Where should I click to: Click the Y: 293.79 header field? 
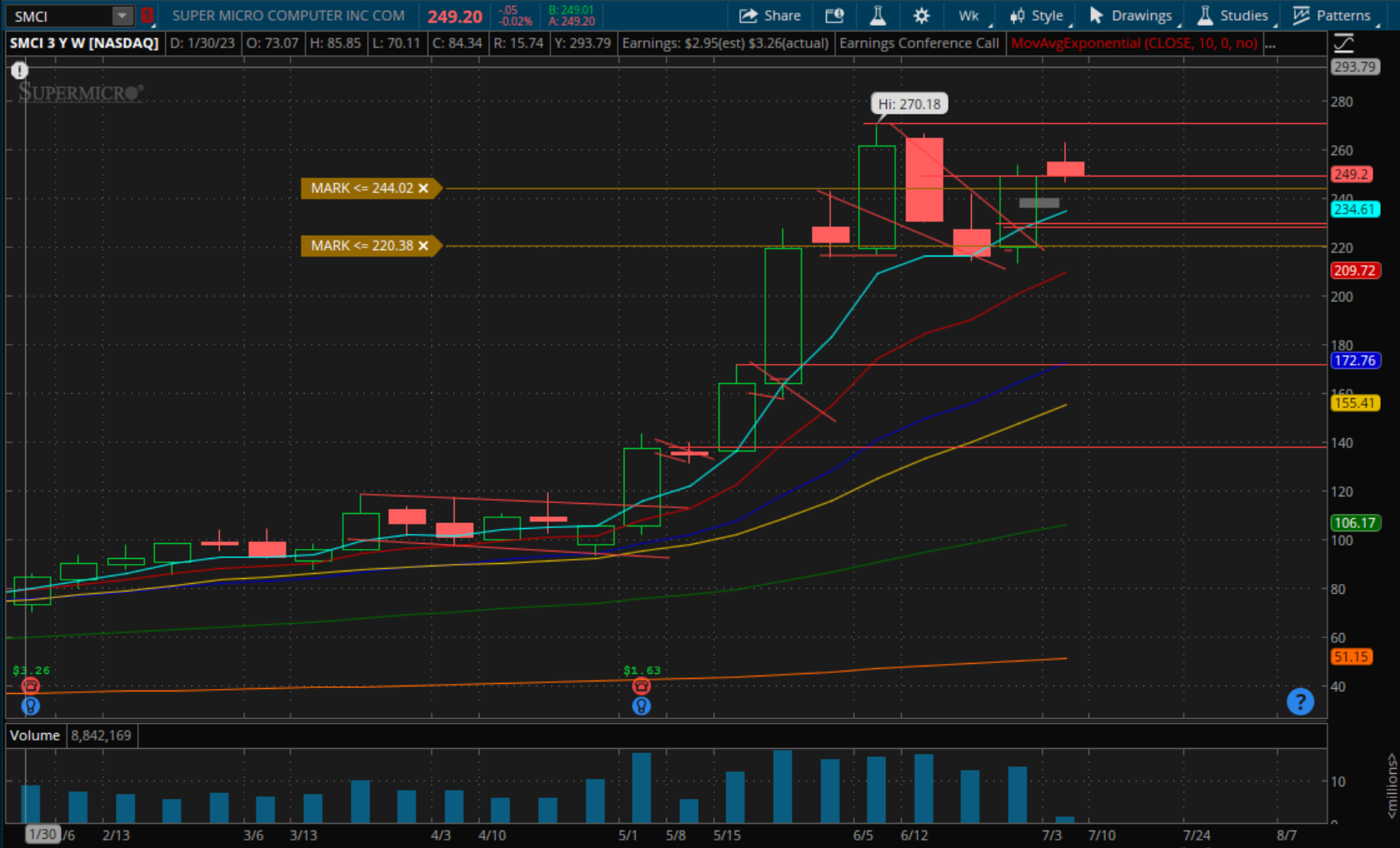(x=582, y=43)
